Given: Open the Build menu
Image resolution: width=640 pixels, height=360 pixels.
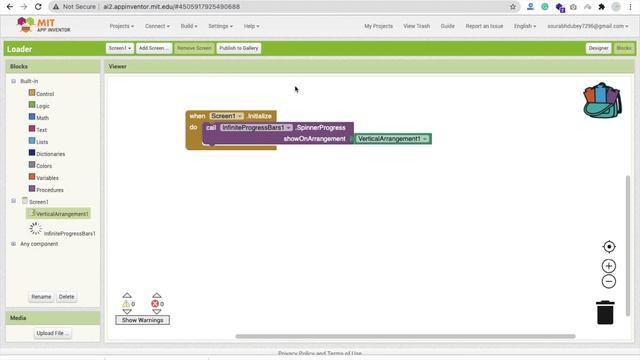Looking at the screenshot, I should pyautogui.click(x=189, y=26).
